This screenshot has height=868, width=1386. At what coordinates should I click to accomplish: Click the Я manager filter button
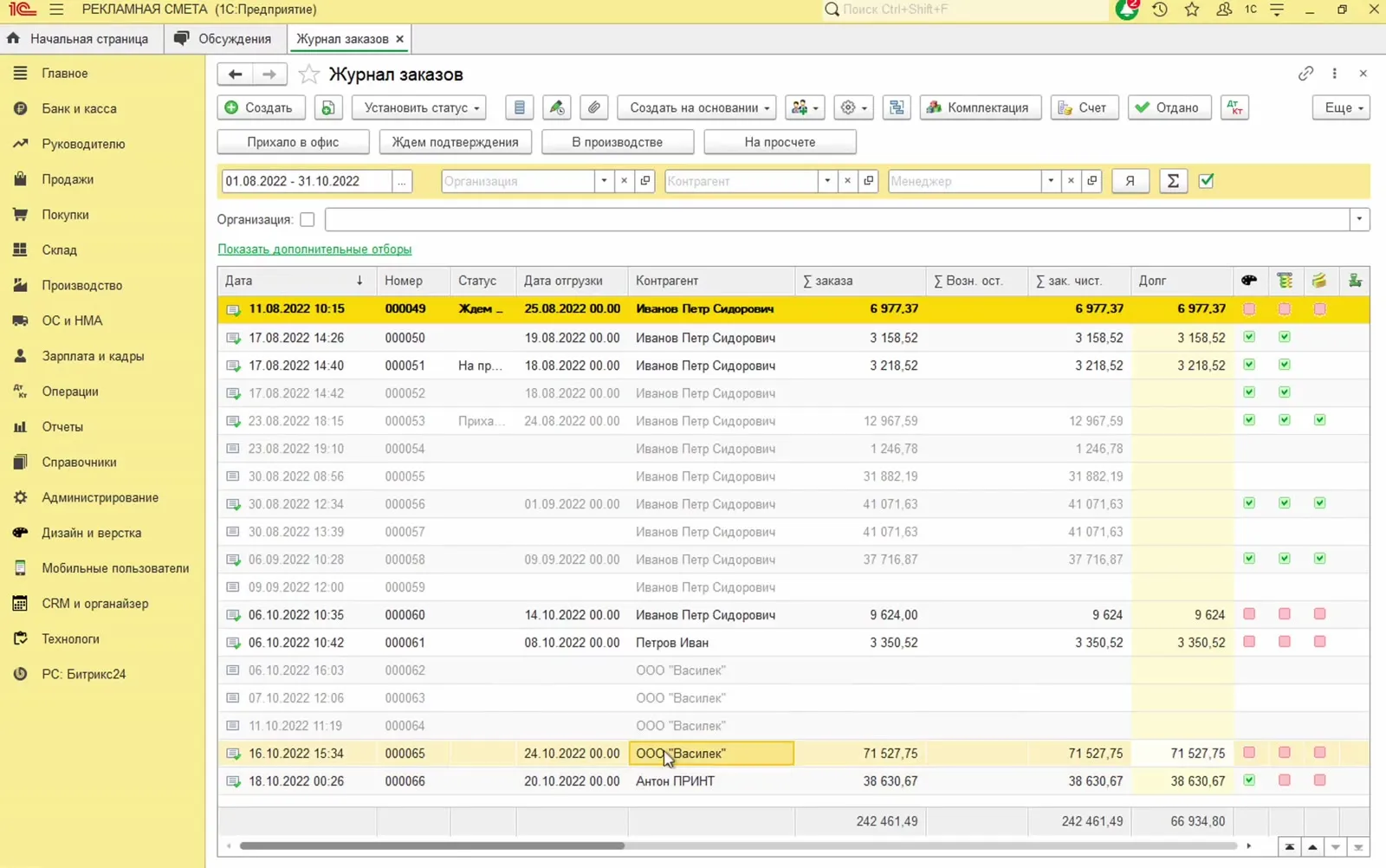point(1130,181)
